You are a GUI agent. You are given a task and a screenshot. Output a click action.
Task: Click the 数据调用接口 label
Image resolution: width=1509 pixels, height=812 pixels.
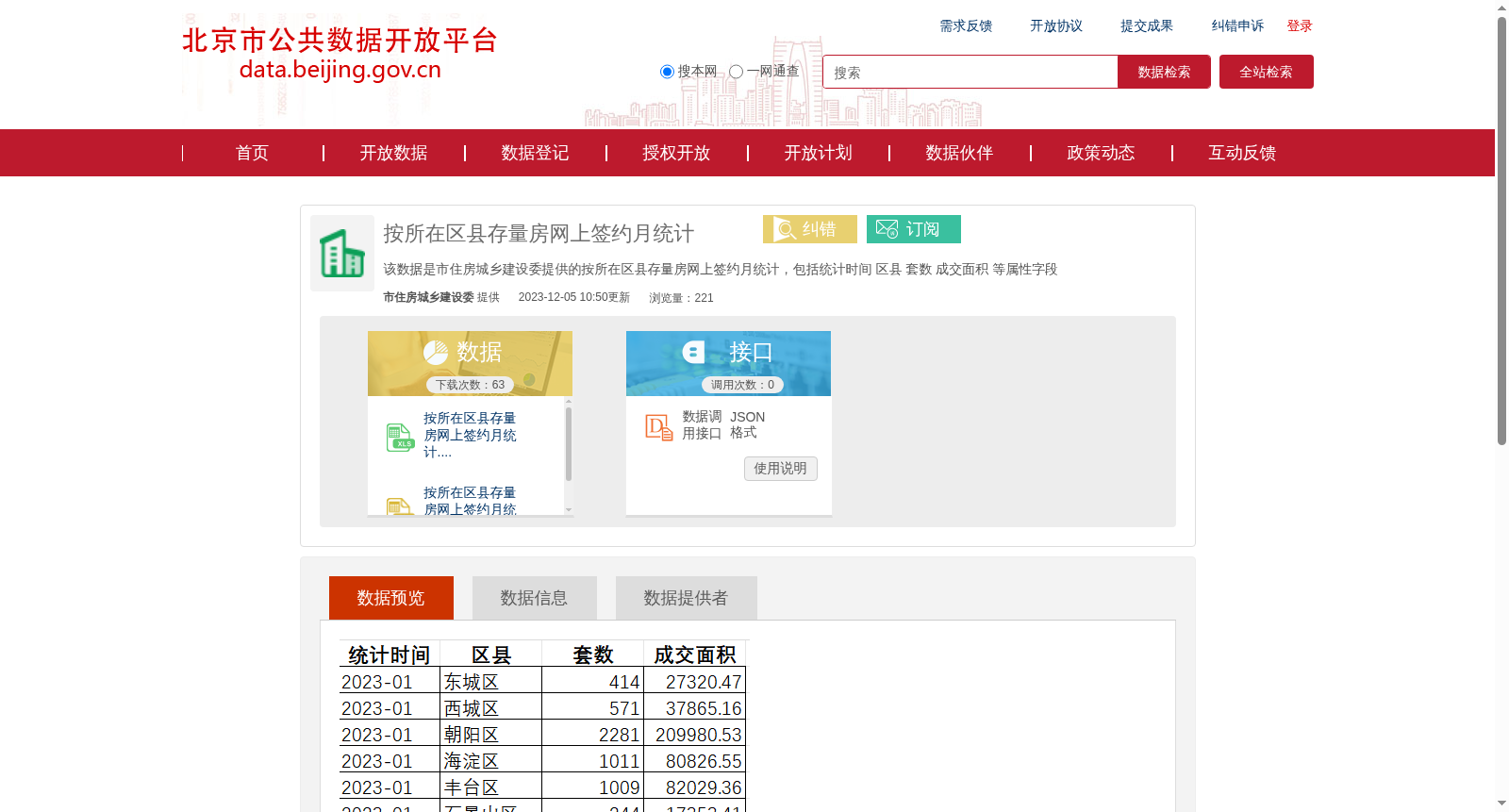click(x=702, y=425)
